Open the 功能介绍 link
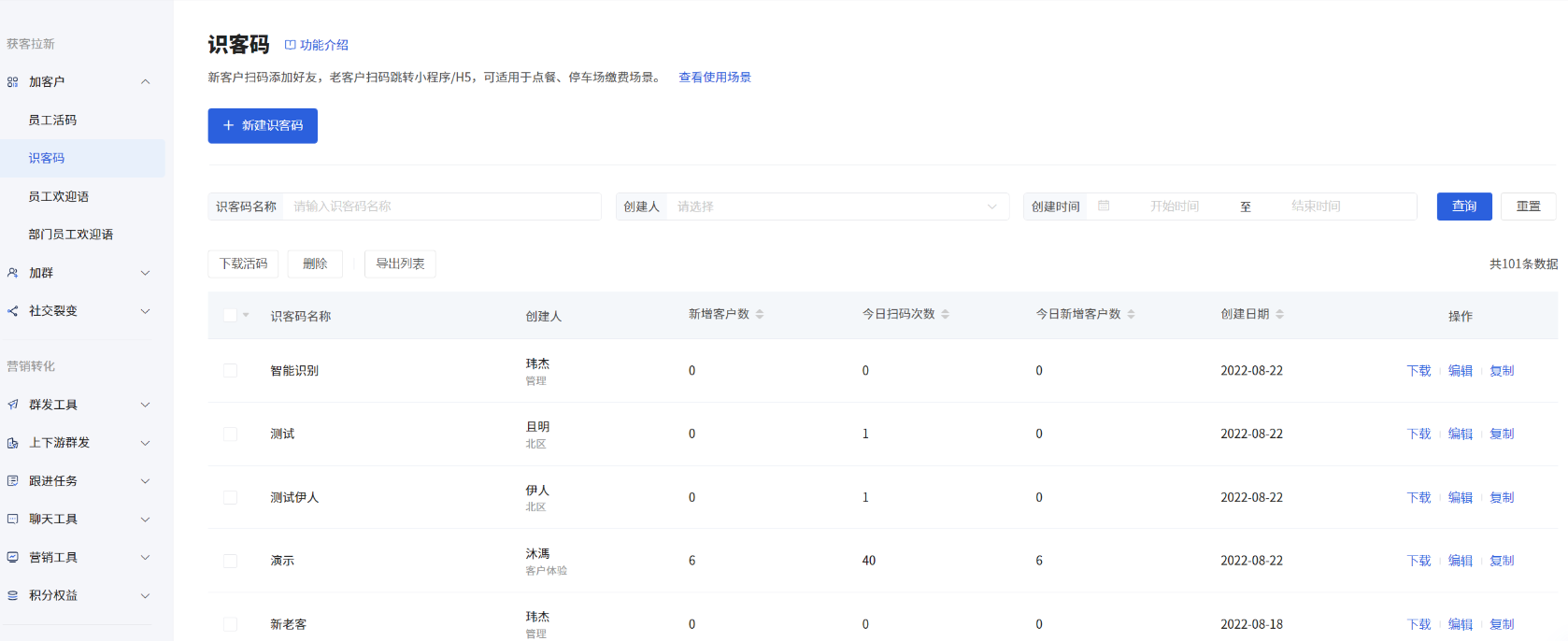 317,45
